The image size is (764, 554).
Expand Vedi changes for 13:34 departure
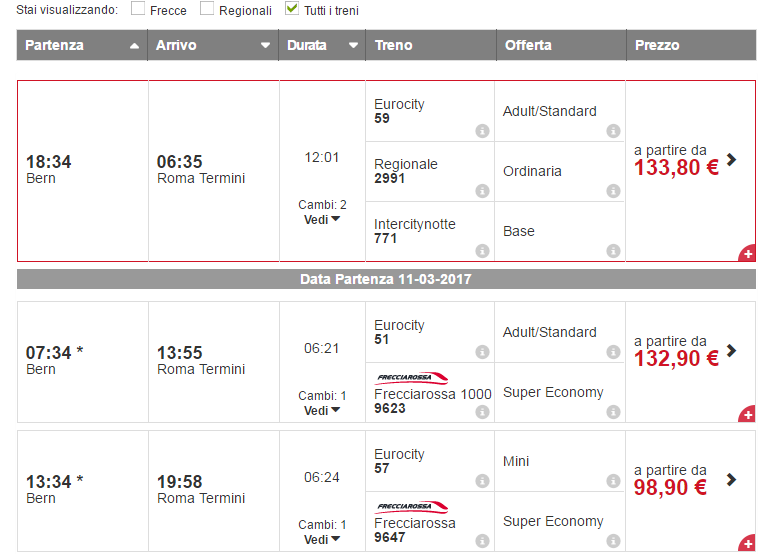(322, 539)
